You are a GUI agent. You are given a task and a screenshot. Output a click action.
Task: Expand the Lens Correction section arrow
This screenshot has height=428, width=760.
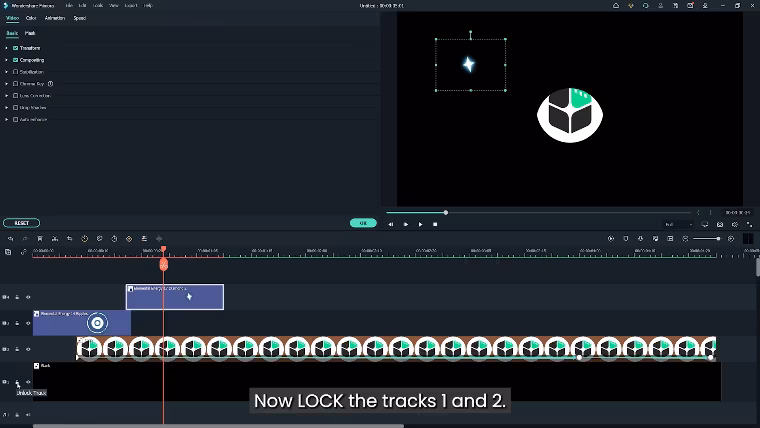(x=7, y=96)
